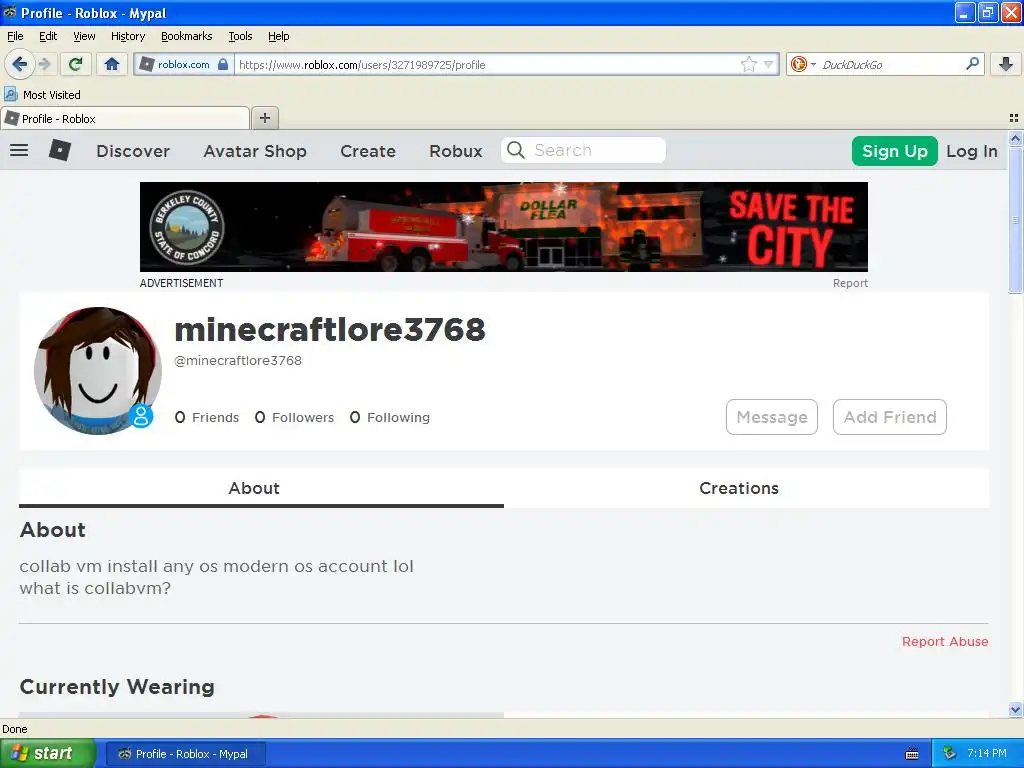Screen dimensions: 1024x768
Task: Open the File menu
Action: coord(15,36)
